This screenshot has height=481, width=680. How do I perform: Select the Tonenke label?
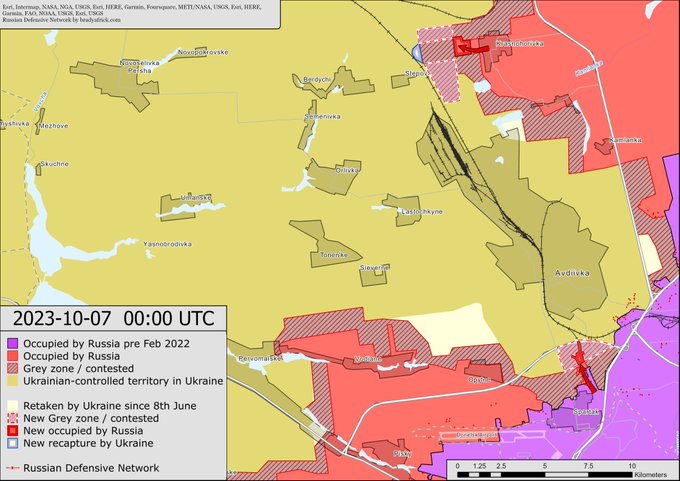(x=334, y=255)
